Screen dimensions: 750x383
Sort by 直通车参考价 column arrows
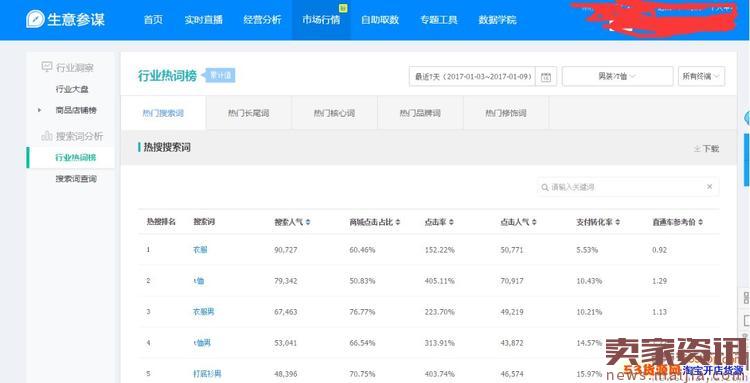(x=700, y=222)
